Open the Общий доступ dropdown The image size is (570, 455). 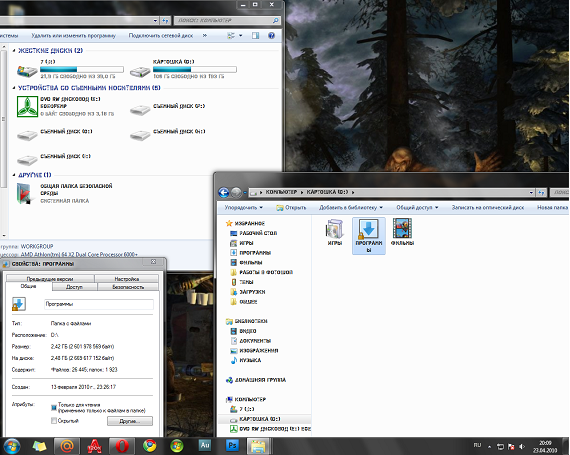tap(417, 208)
